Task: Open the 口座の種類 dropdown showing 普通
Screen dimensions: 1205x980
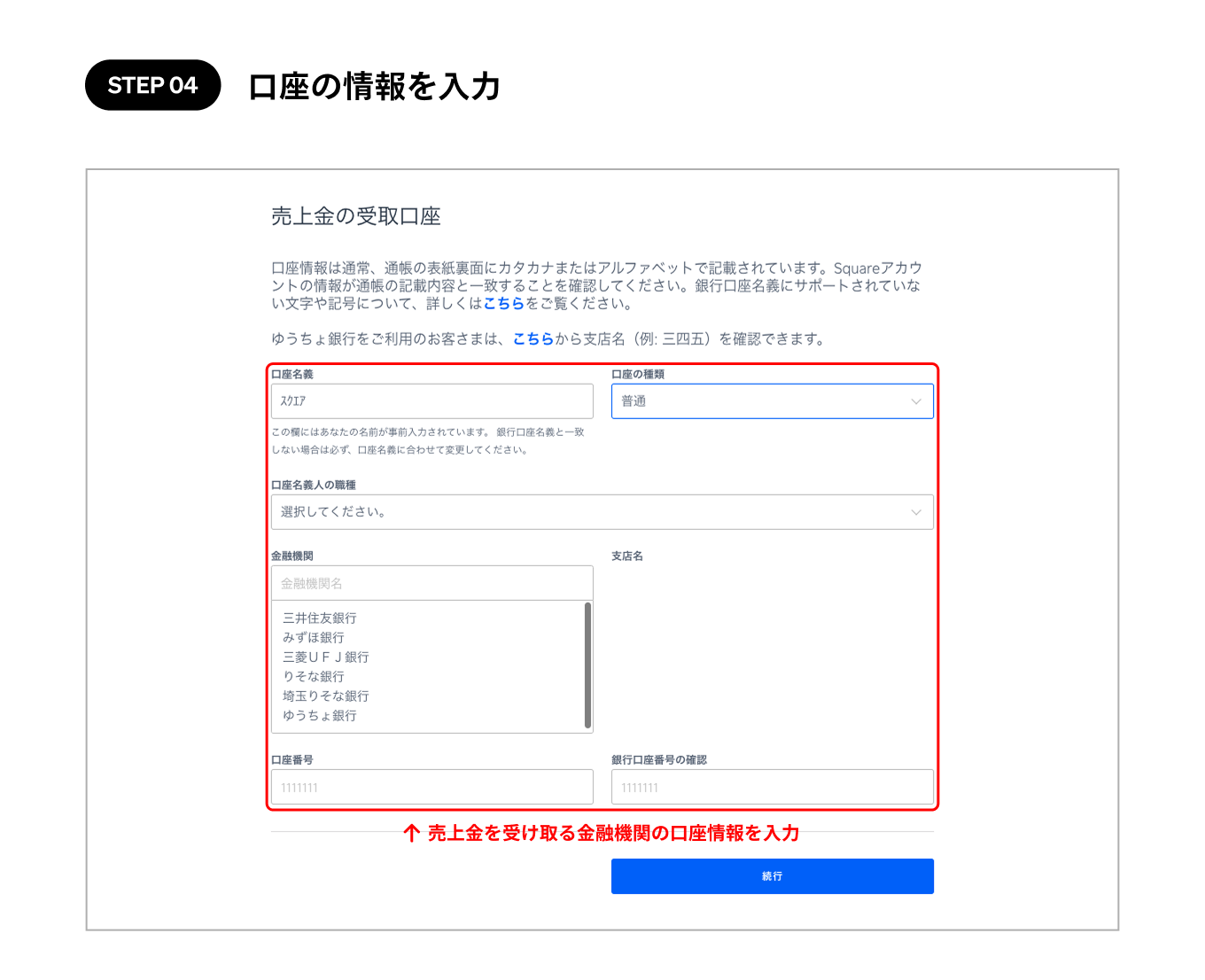Action: (772, 401)
